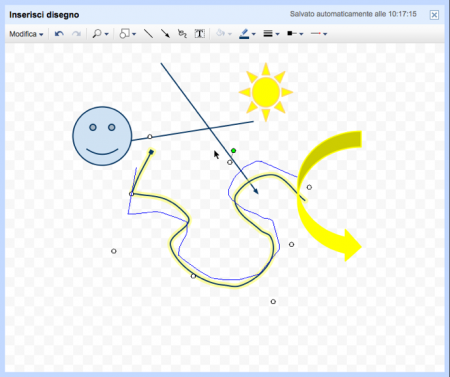Screen dimensions: 450x377
Task: Select the polyline scribble tool
Action: [x=182, y=34]
